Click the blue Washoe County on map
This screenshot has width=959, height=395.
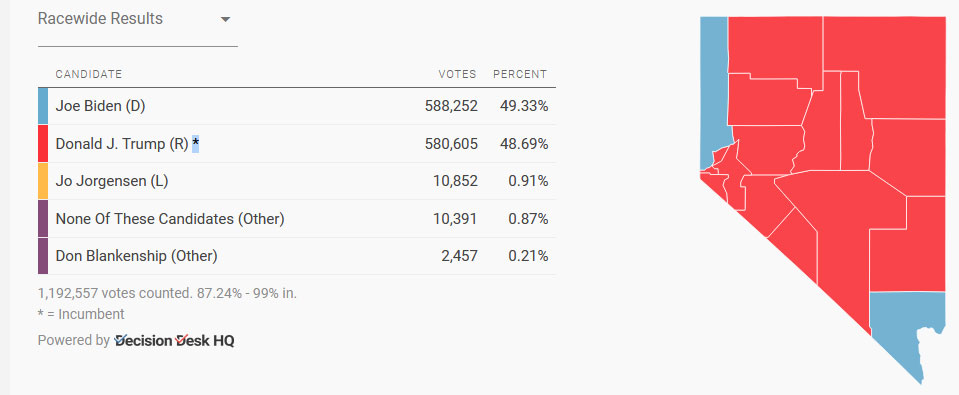(x=714, y=92)
